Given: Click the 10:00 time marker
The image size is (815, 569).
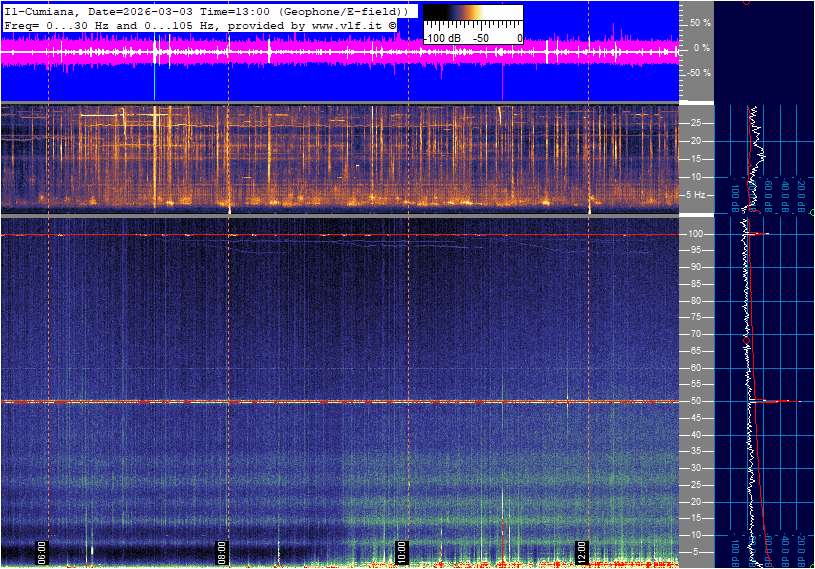Looking at the screenshot, I should point(402,551).
